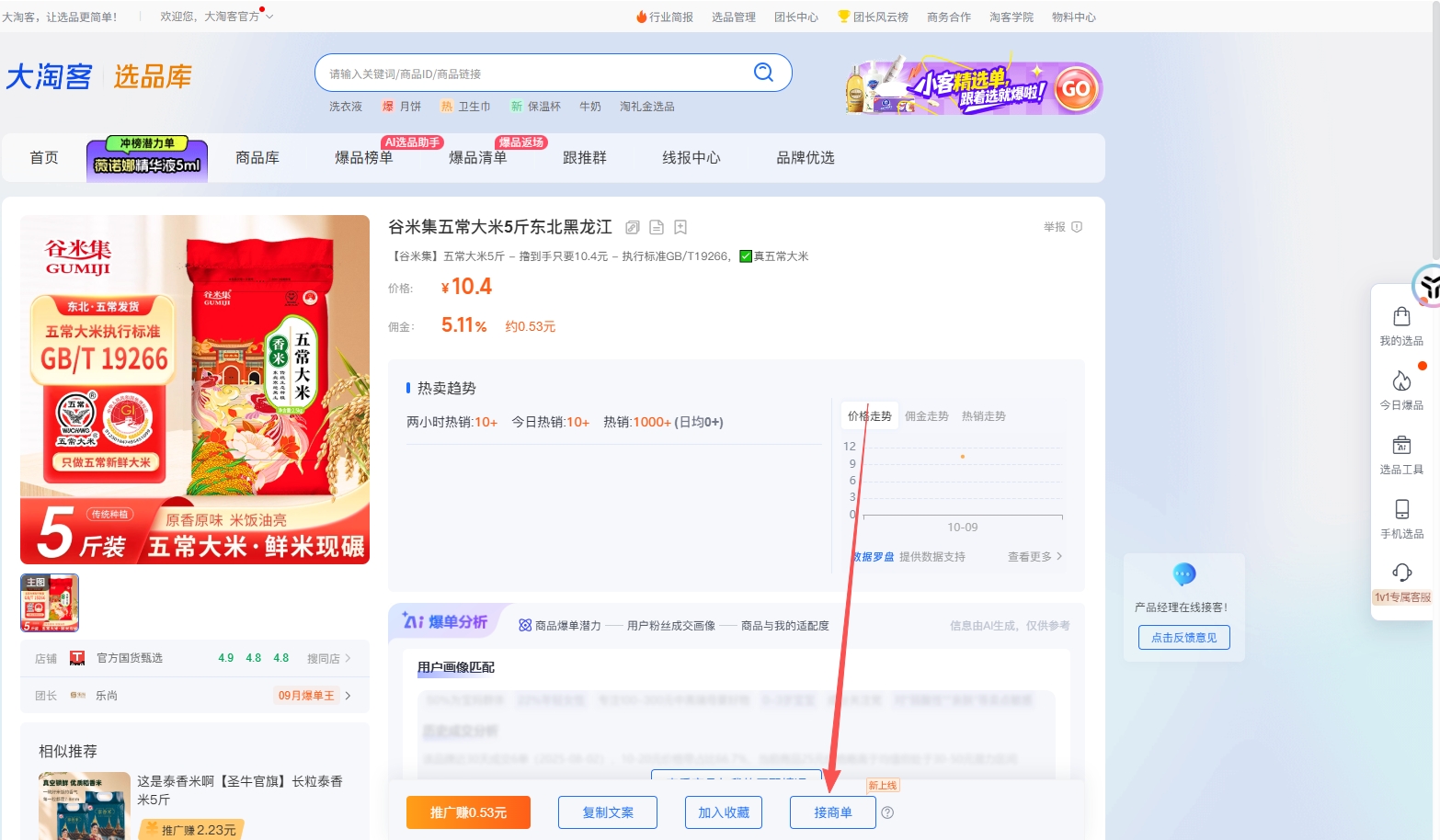Image resolution: width=1440 pixels, height=840 pixels.
Task: Click the 推广赚0.53元 button
Action: pyautogui.click(x=468, y=812)
